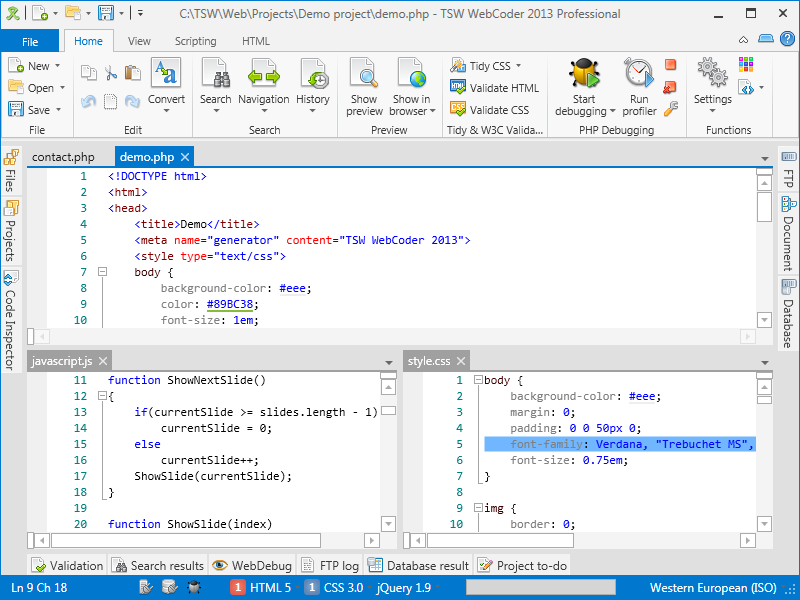Close the demo.php tab
The image size is (800, 600).
coord(184,157)
